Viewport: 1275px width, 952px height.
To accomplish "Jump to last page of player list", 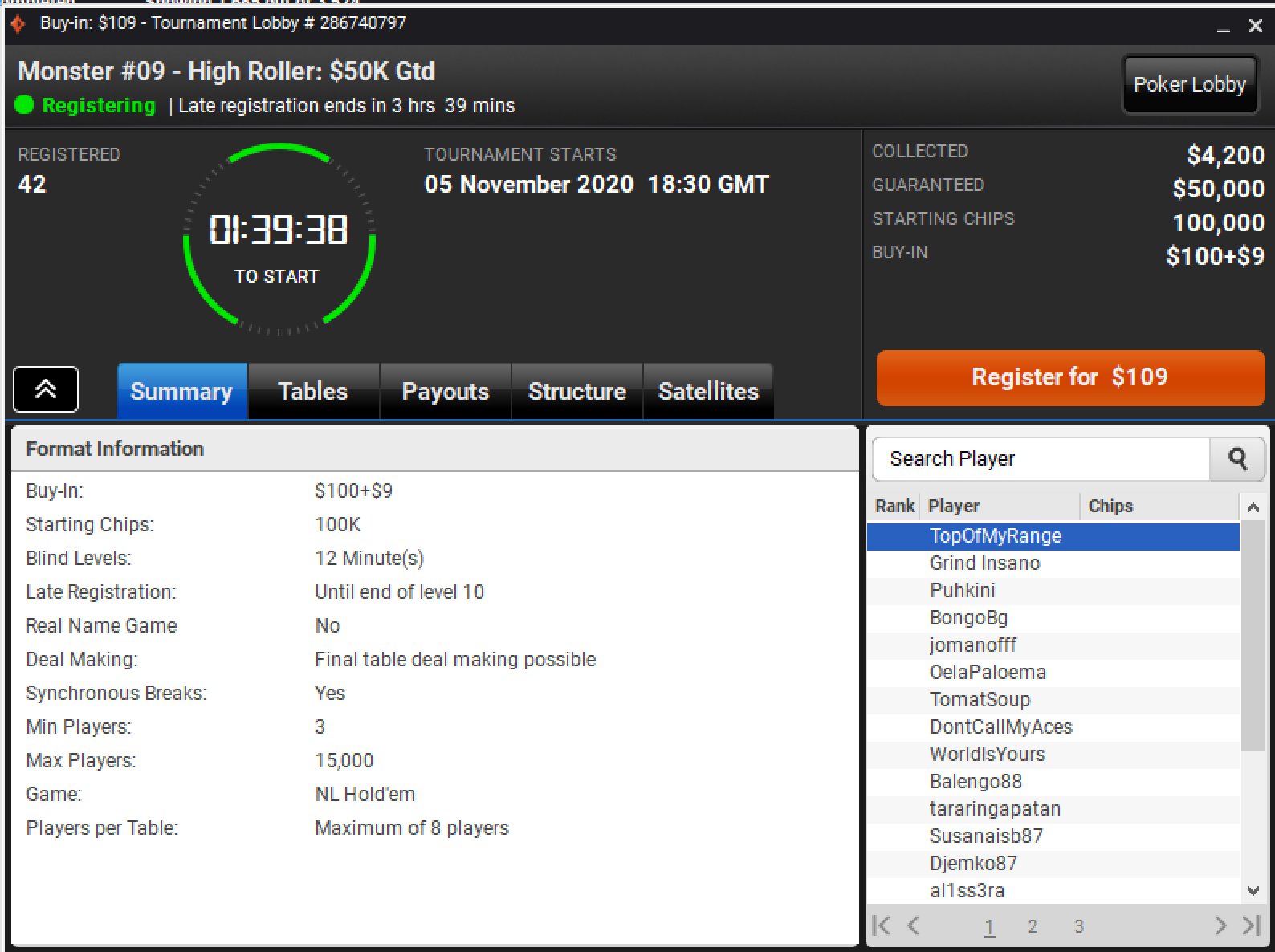I will click(x=1251, y=926).
